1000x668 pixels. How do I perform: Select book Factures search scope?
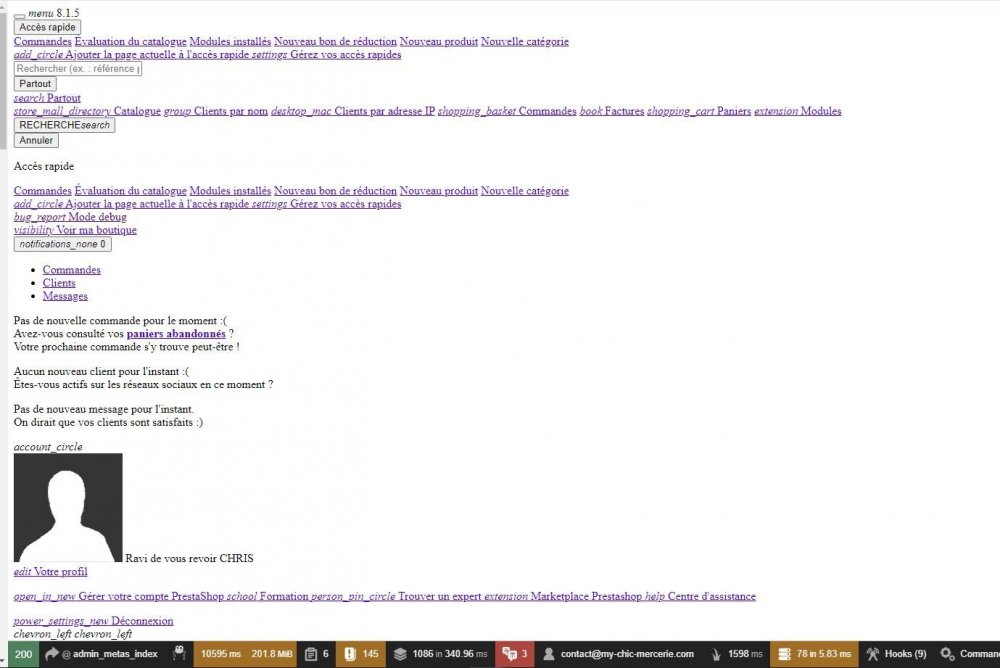[x=612, y=111]
